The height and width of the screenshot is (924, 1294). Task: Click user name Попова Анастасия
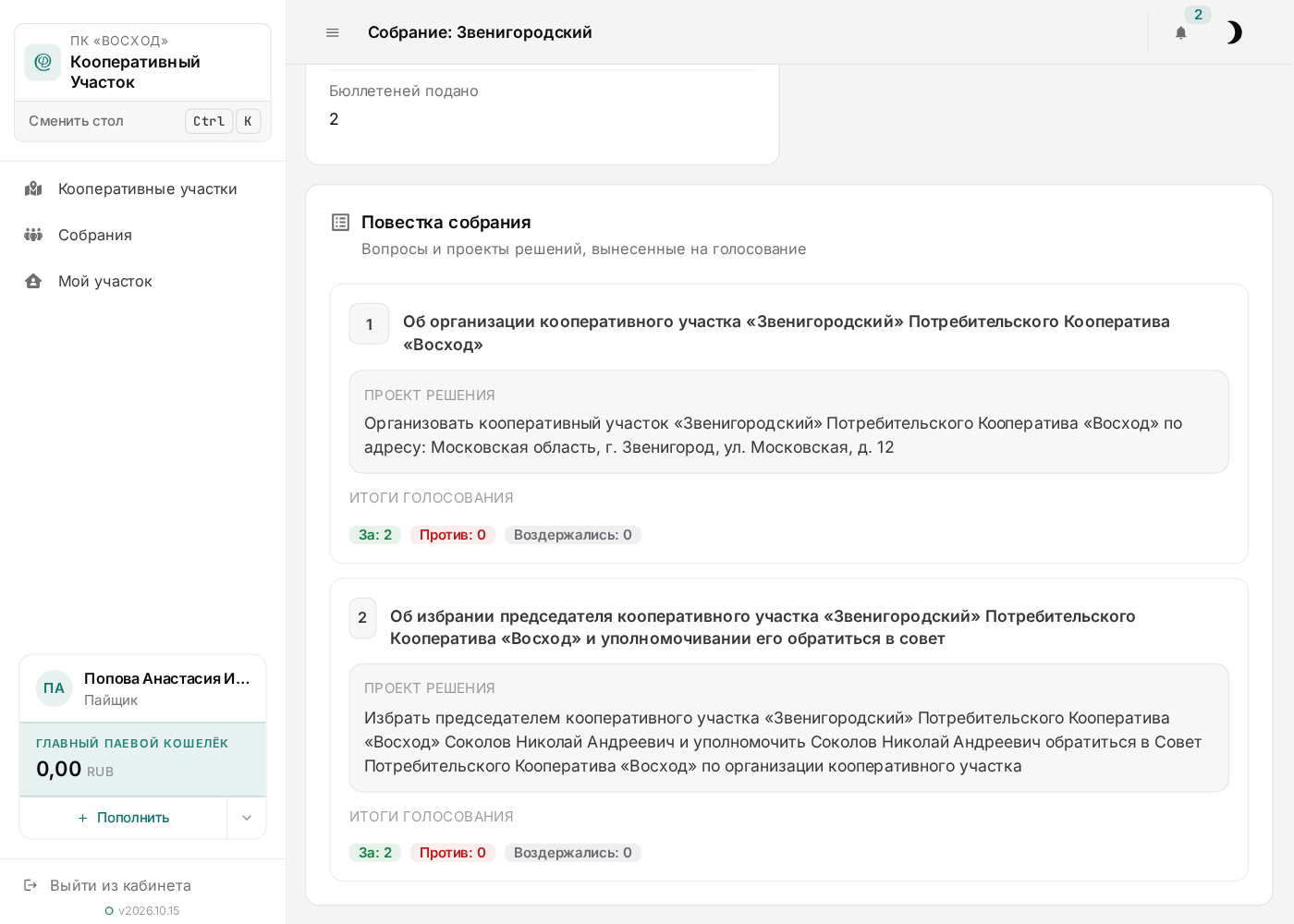[x=167, y=678]
